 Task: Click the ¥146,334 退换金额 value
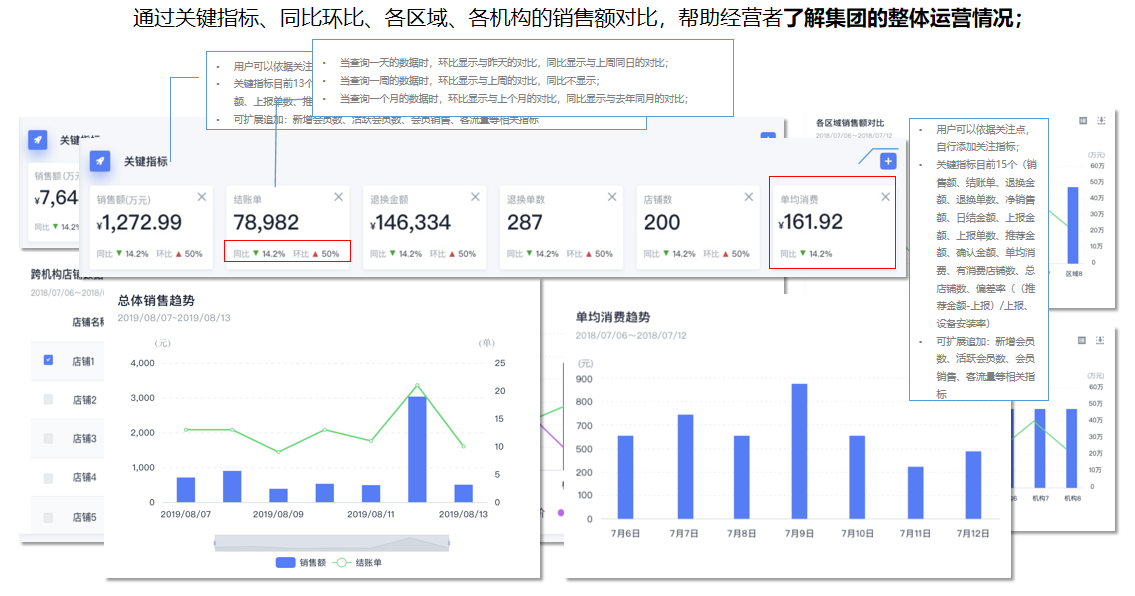410,222
